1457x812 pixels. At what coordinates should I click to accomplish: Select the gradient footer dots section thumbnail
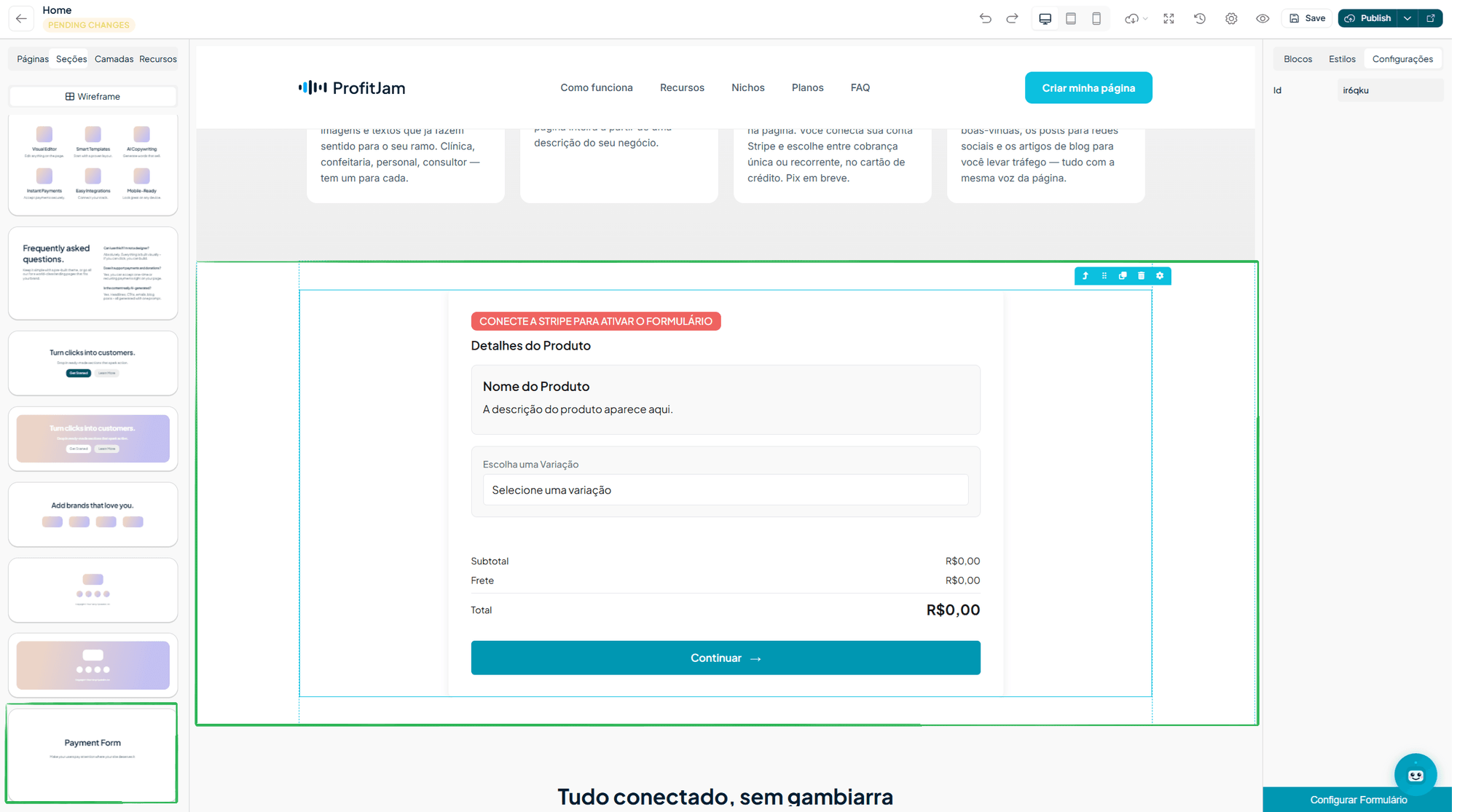pyautogui.click(x=93, y=666)
